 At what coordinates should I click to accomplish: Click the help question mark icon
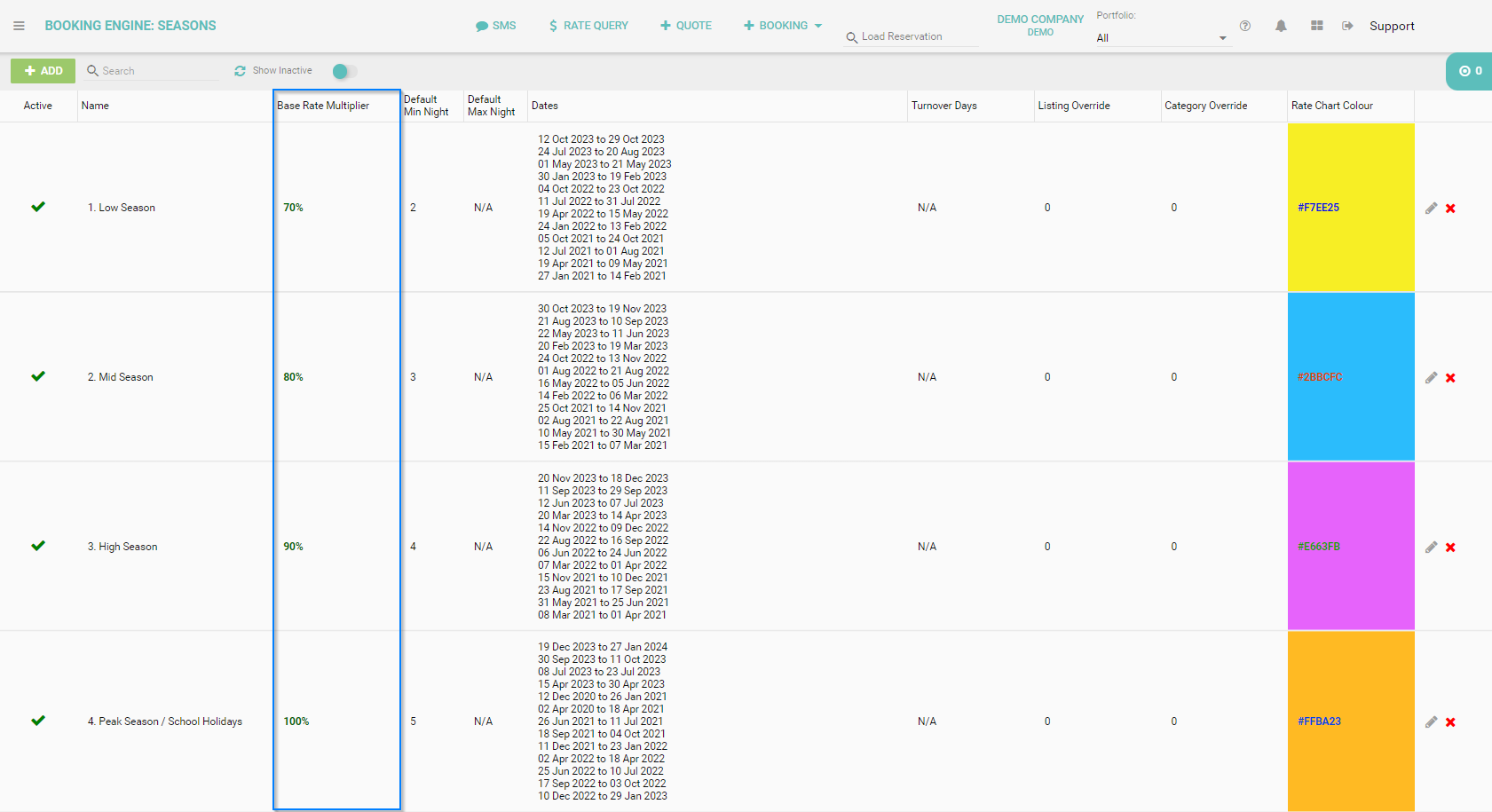(x=1245, y=26)
